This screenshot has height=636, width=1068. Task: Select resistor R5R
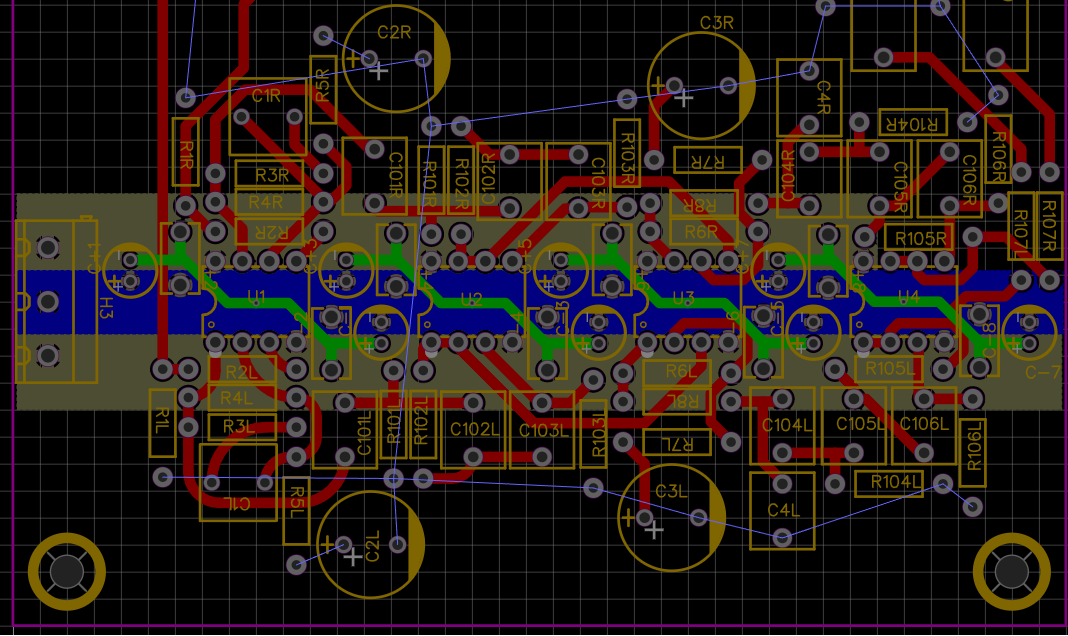coord(324,89)
